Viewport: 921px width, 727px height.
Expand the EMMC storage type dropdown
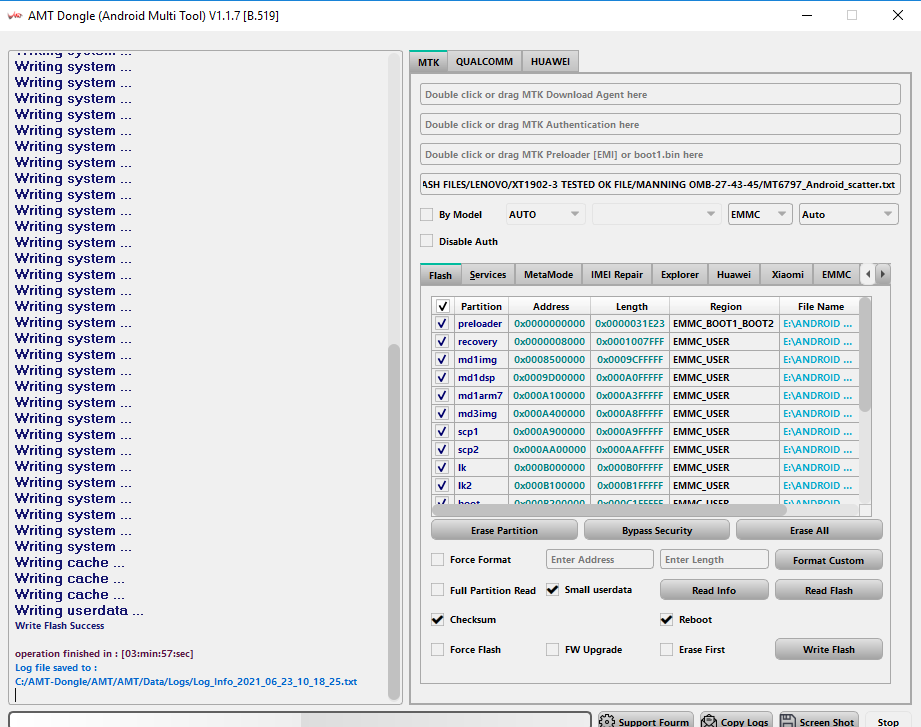(x=759, y=214)
